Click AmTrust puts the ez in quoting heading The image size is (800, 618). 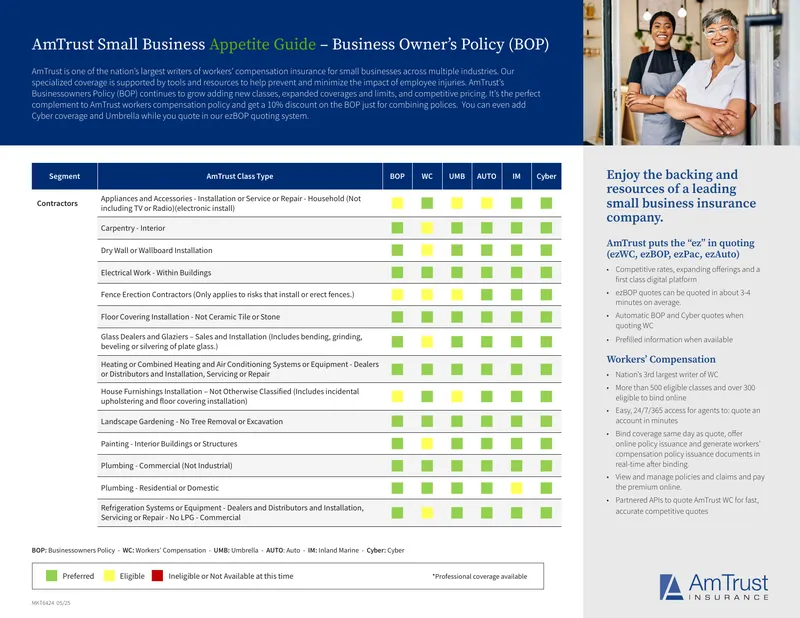point(680,249)
